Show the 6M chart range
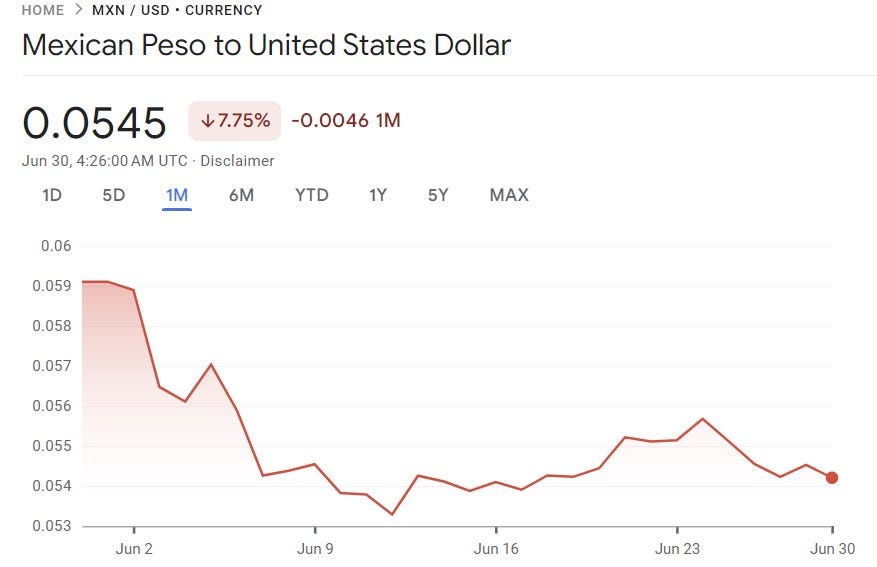Image resolution: width=877 pixels, height=567 pixels. tap(241, 195)
